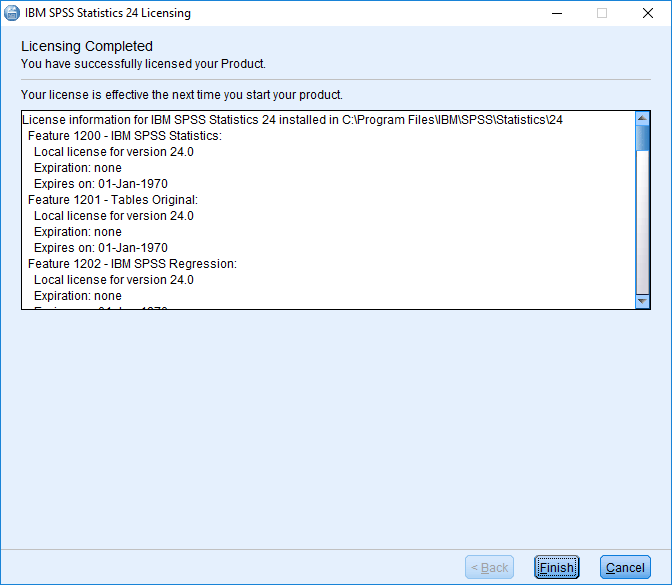Minimize the Licensing window
The width and height of the screenshot is (672, 585).
tap(557, 13)
